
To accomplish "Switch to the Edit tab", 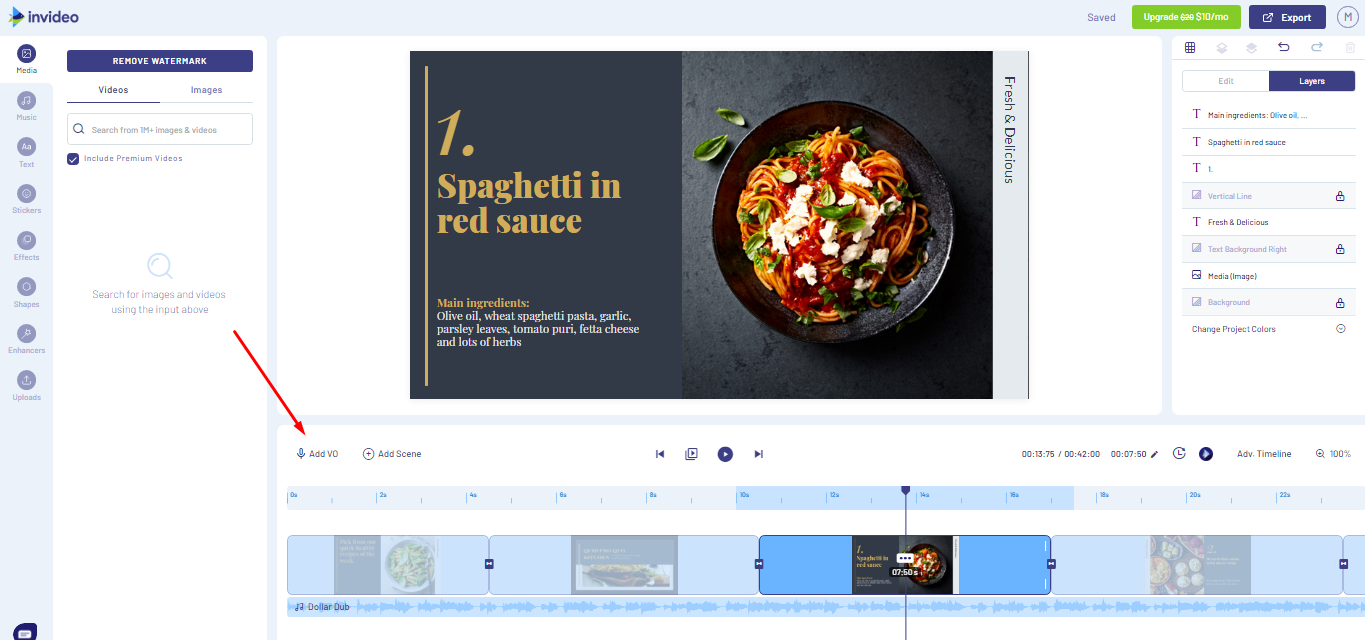I will pyautogui.click(x=1224, y=80).
